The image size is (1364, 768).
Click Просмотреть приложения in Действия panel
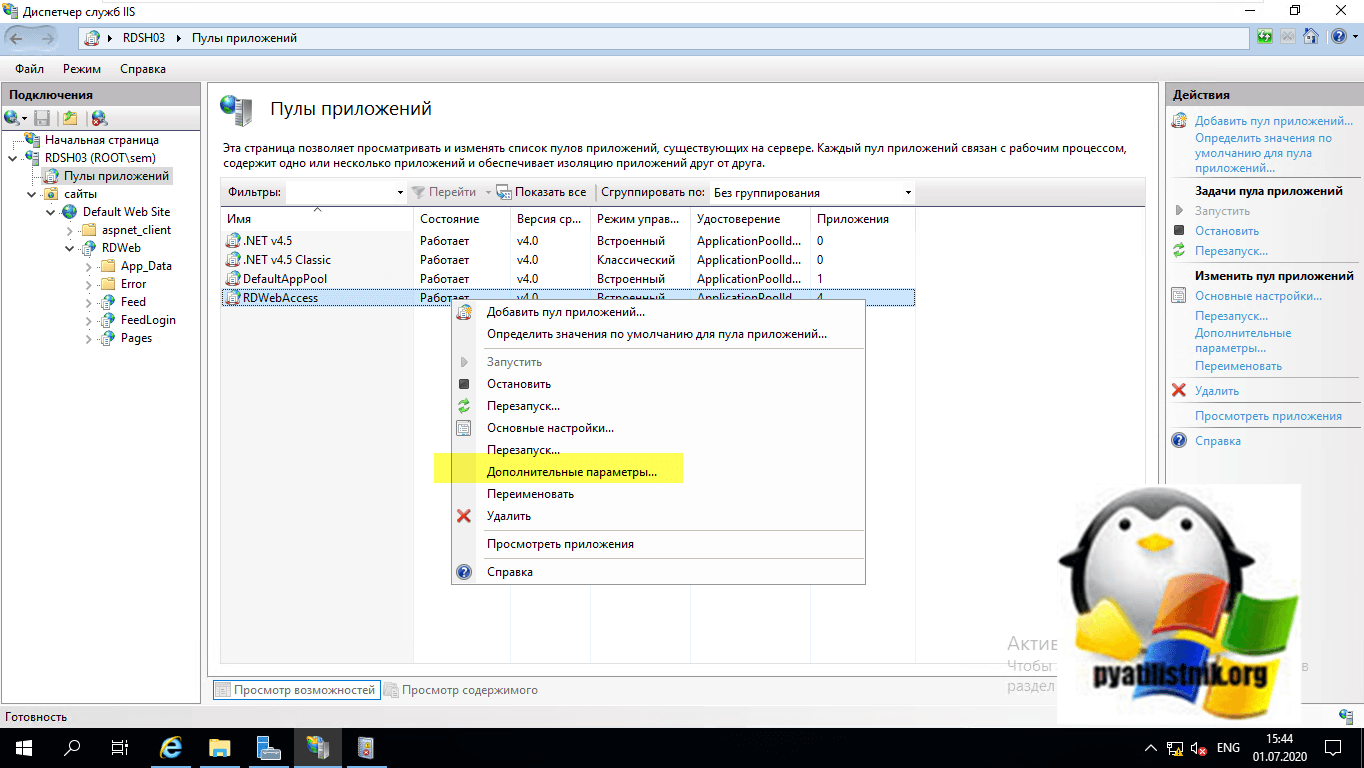pyautogui.click(x=1268, y=416)
